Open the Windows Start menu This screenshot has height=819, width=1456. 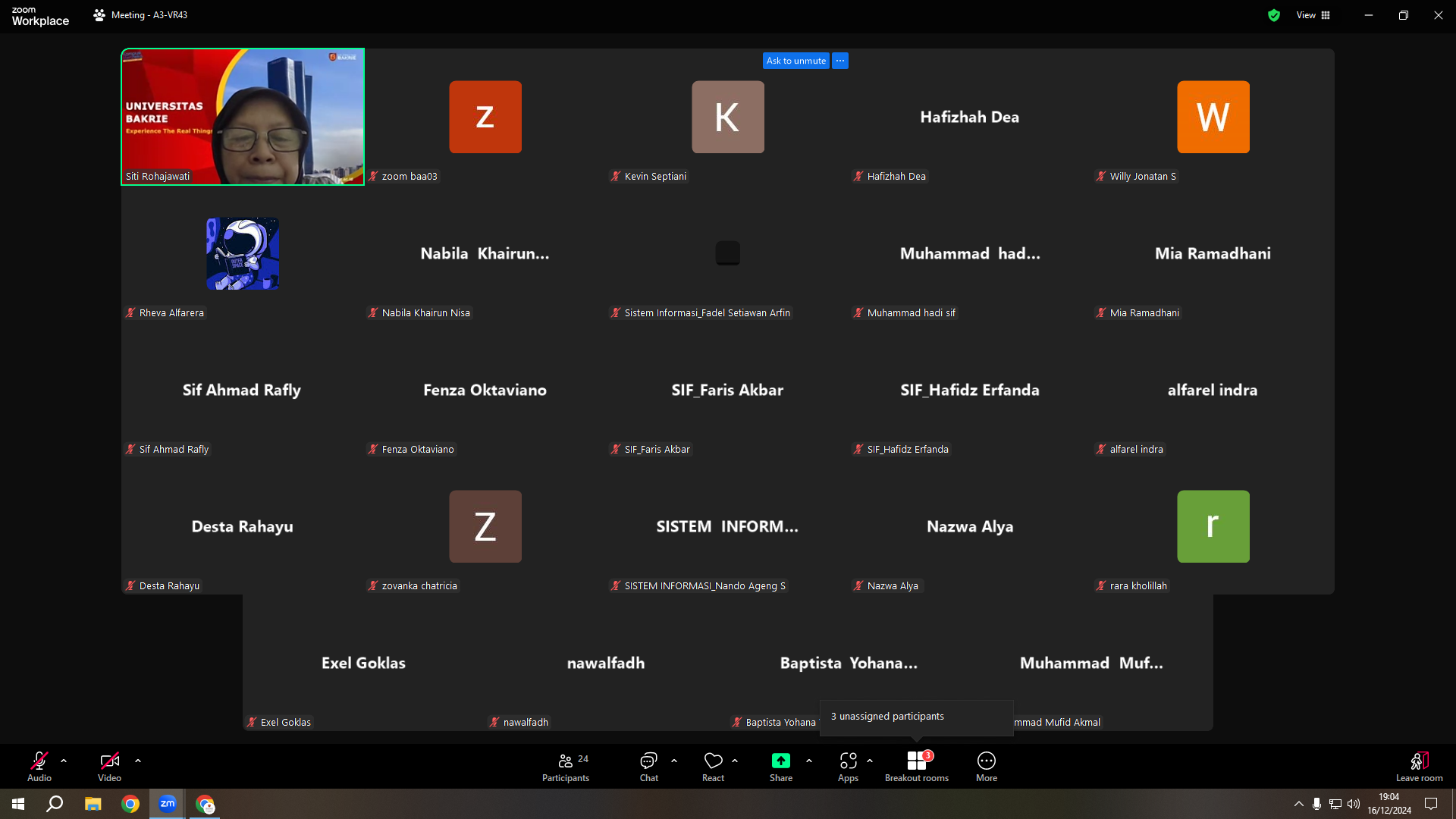point(18,804)
